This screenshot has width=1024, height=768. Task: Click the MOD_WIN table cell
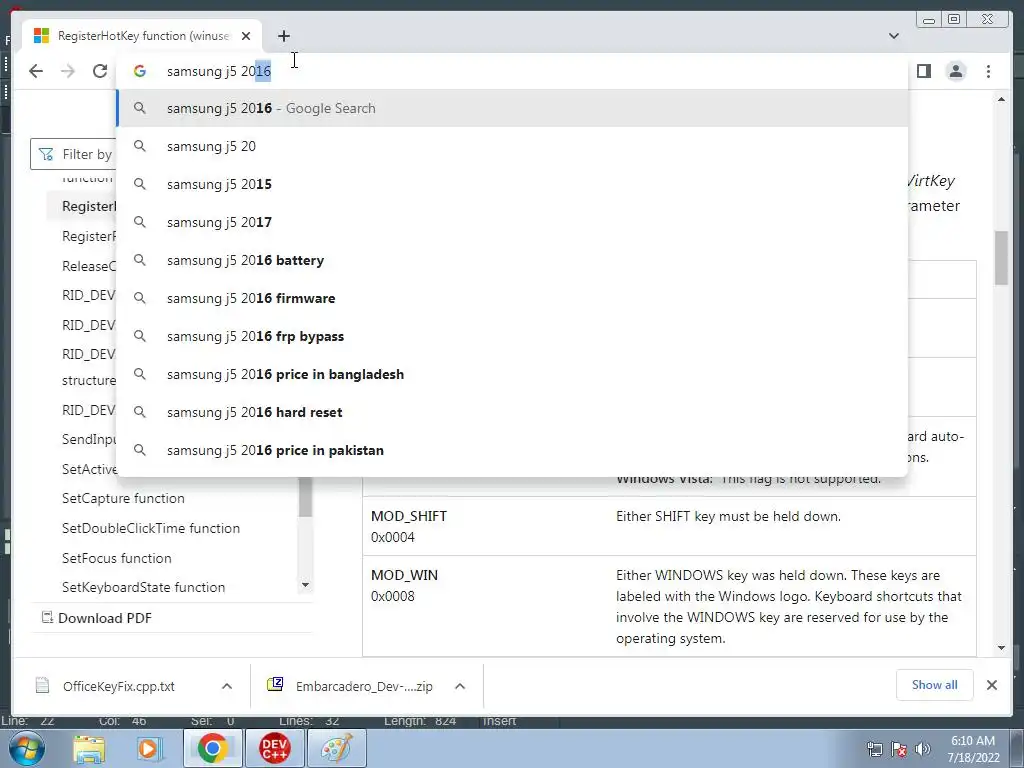coord(485,607)
